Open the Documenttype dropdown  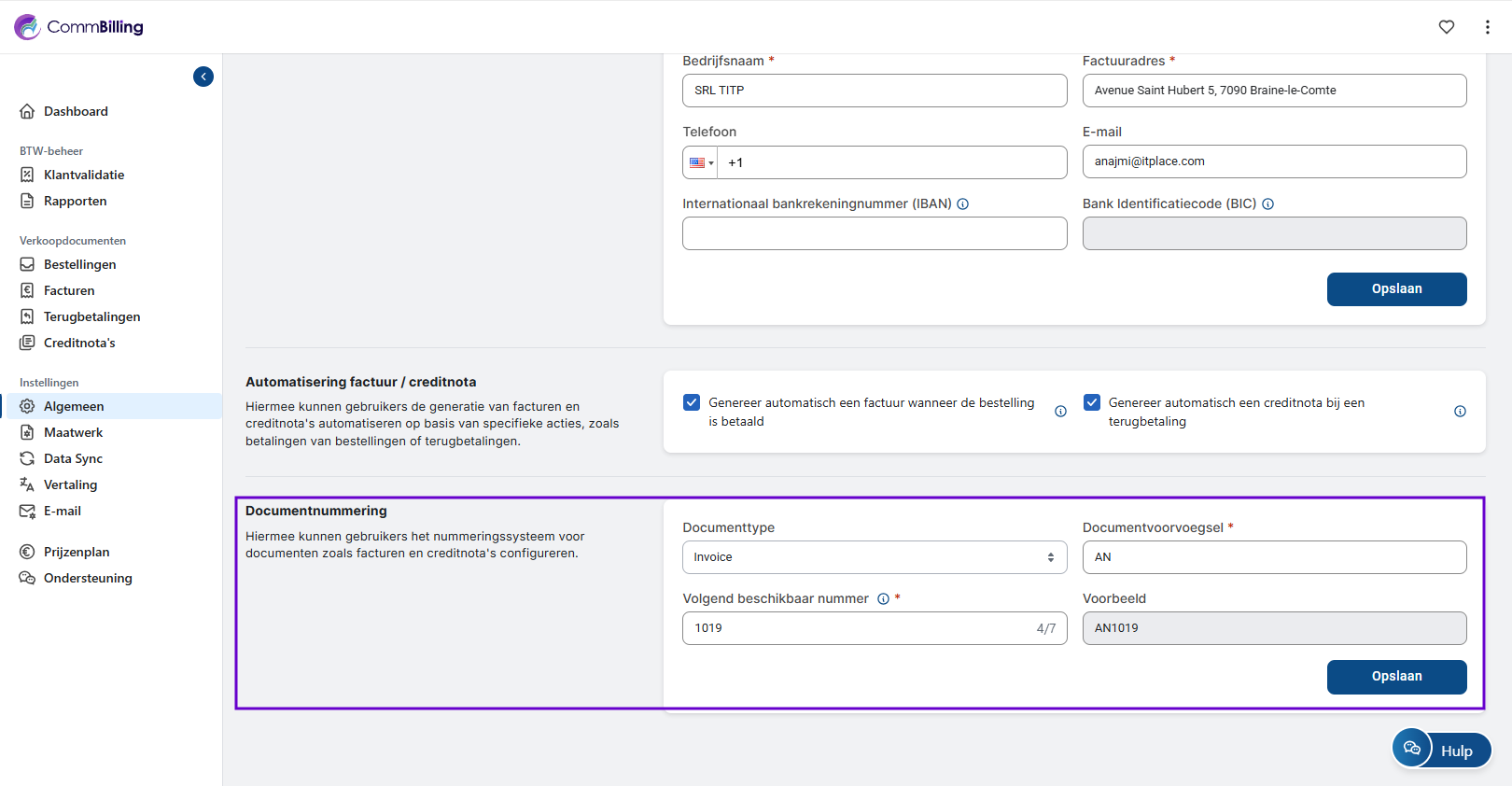tap(874, 557)
